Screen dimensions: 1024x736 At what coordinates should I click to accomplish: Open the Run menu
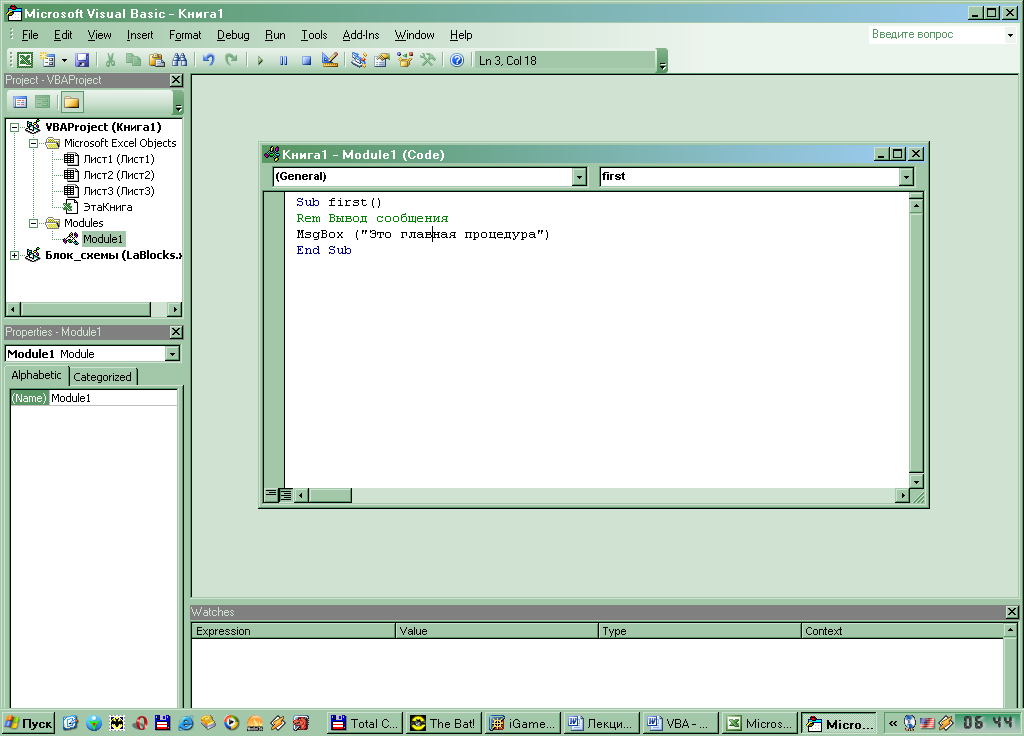coord(275,35)
